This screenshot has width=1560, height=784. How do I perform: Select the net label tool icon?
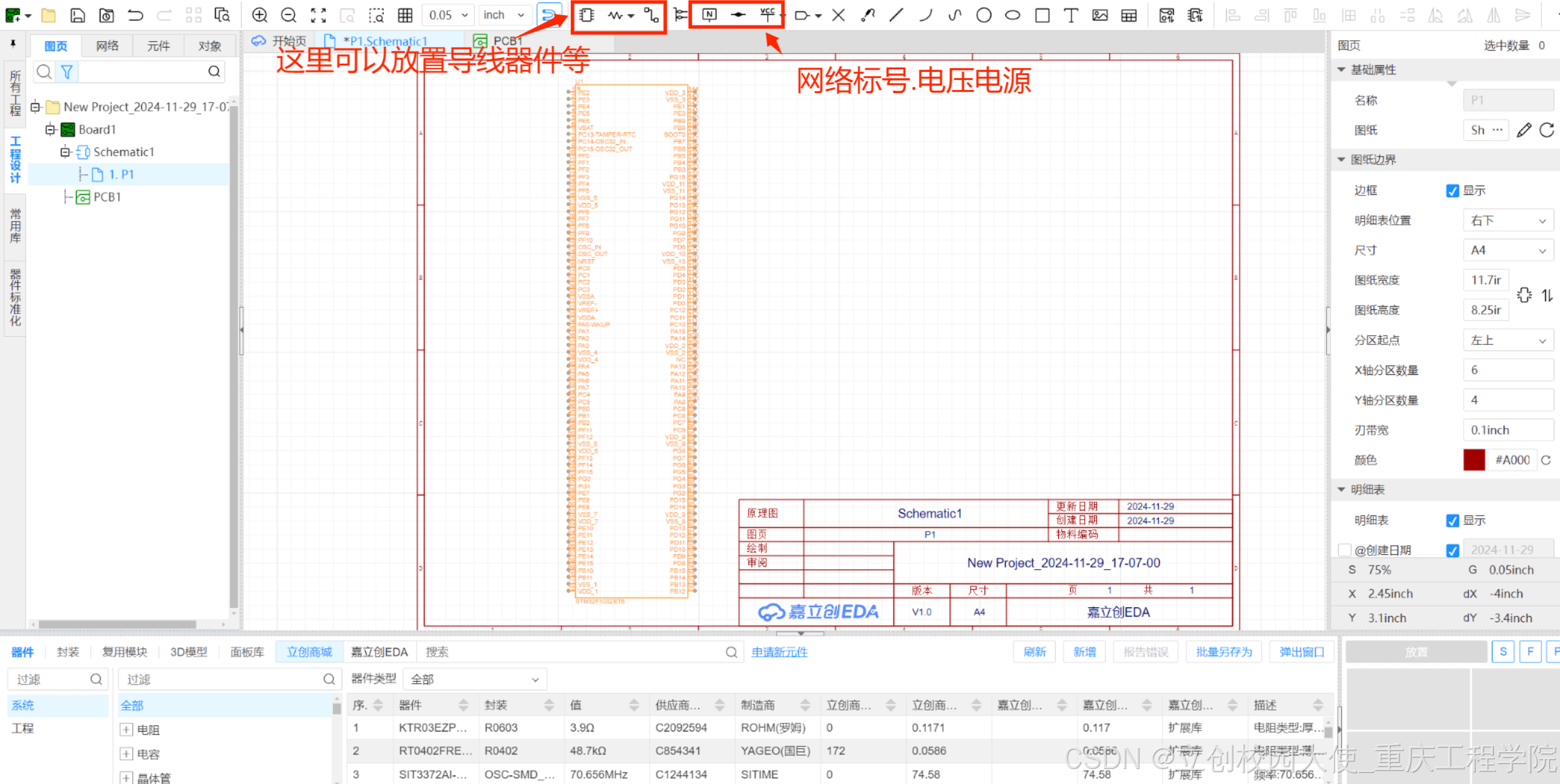709,15
